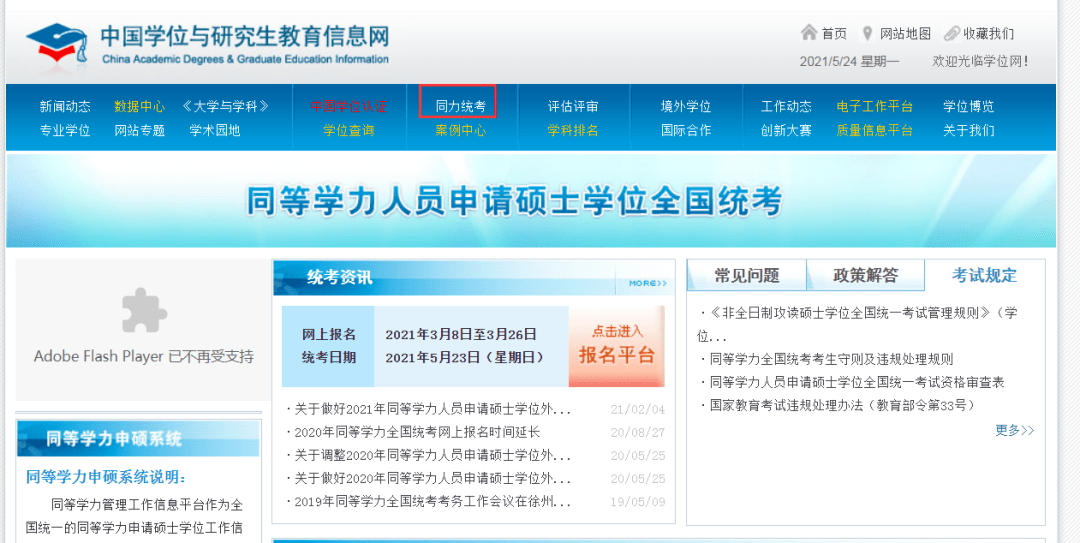
Task: Open the 网站专题 menu item
Action: click(x=140, y=130)
